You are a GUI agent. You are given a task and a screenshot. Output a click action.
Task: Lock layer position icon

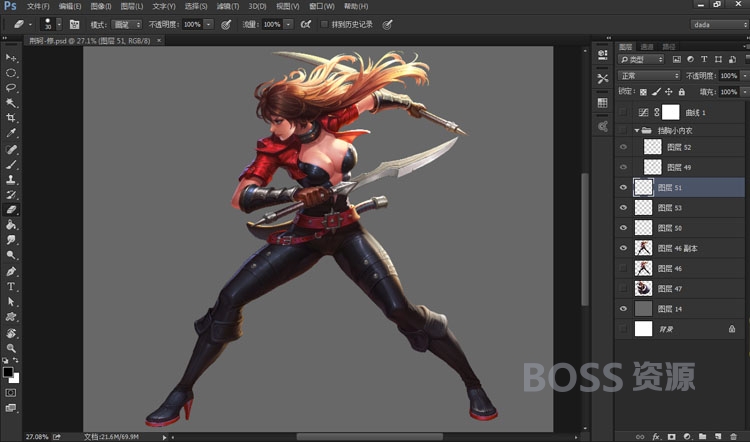coord(669,92)
